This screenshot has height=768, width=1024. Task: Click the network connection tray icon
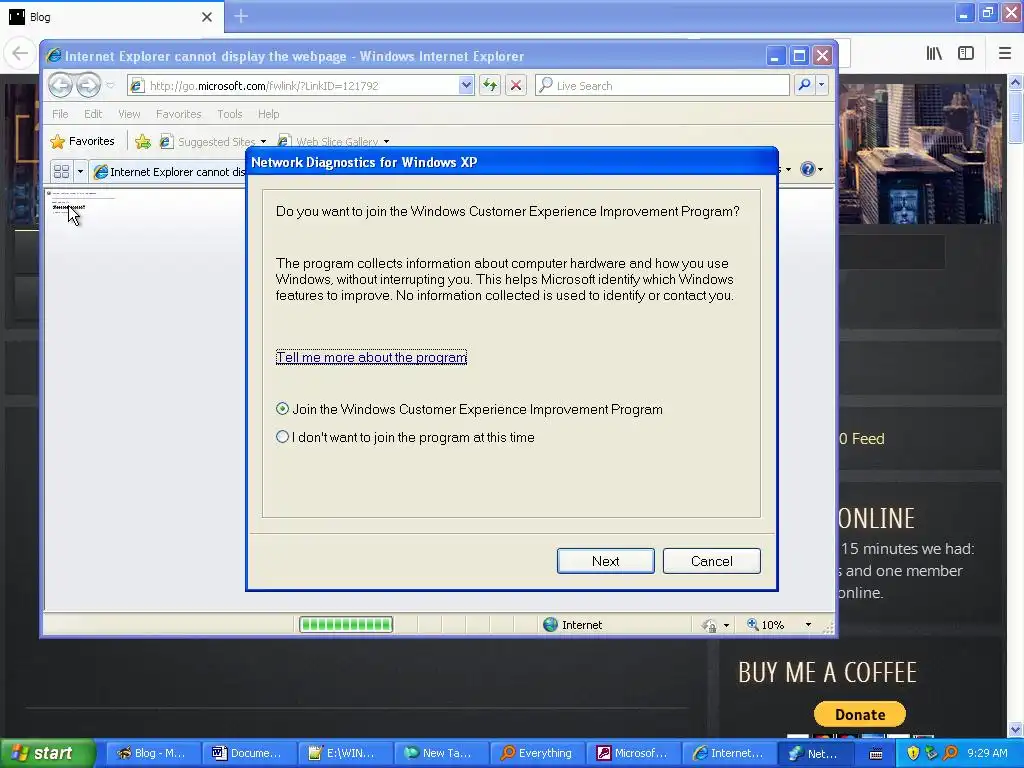point(931,753)
